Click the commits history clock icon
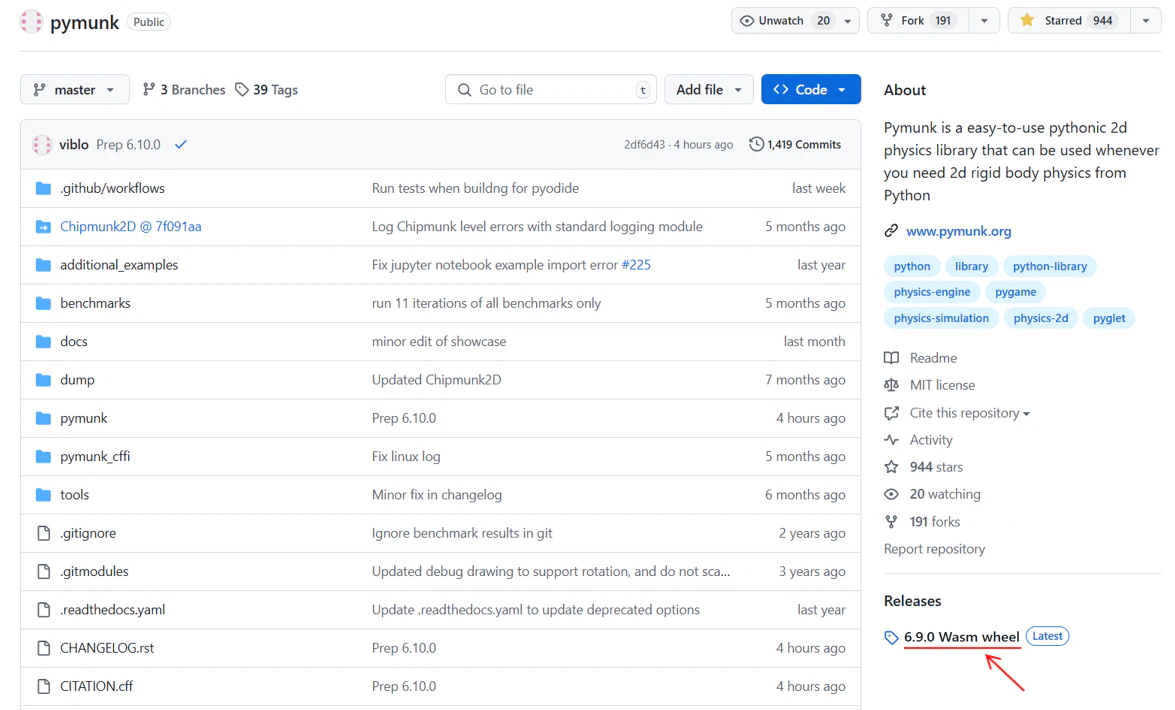The width and height of the screenshot is (1175, 710). [756, 144]
